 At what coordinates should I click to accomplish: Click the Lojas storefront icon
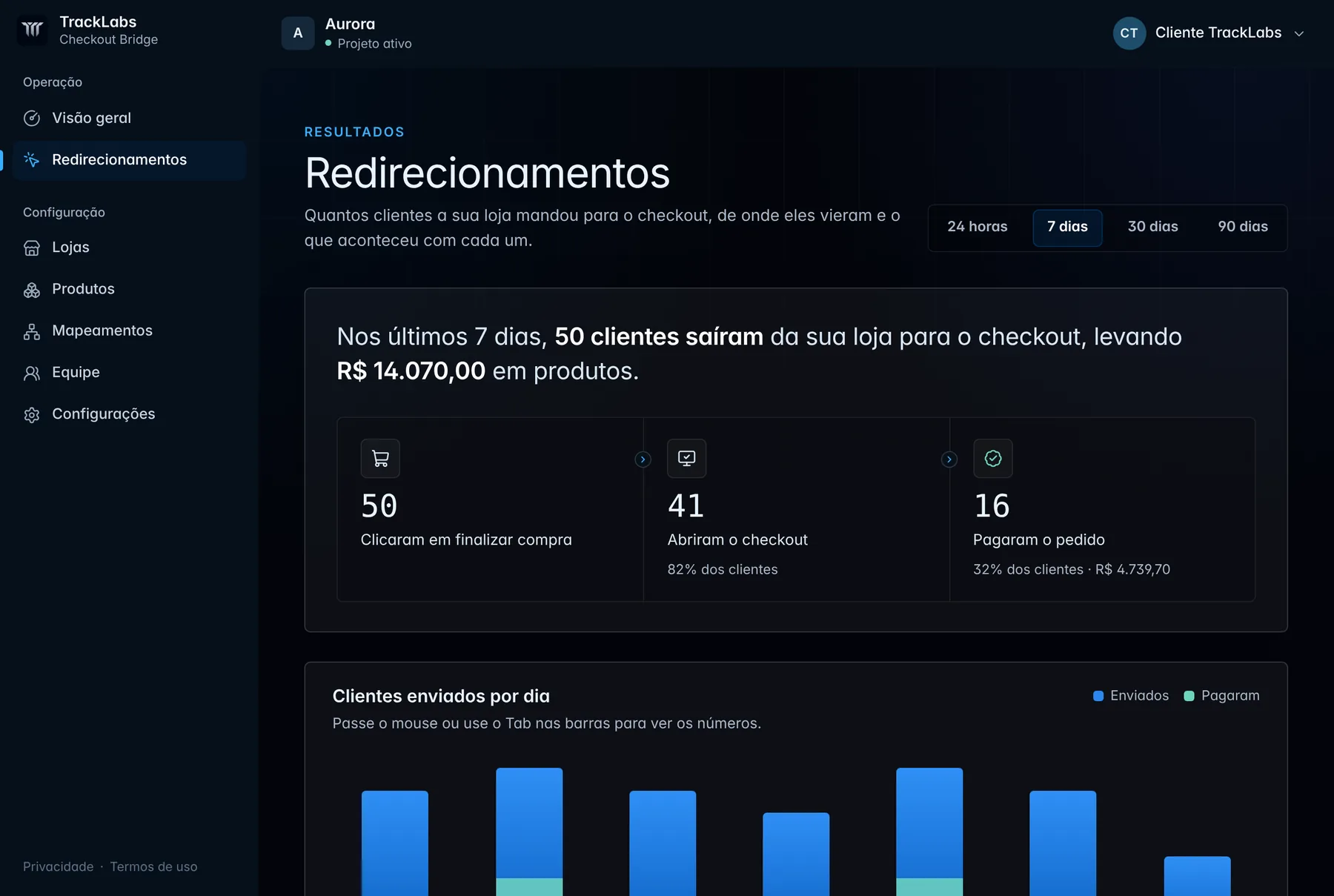point(32,248)
